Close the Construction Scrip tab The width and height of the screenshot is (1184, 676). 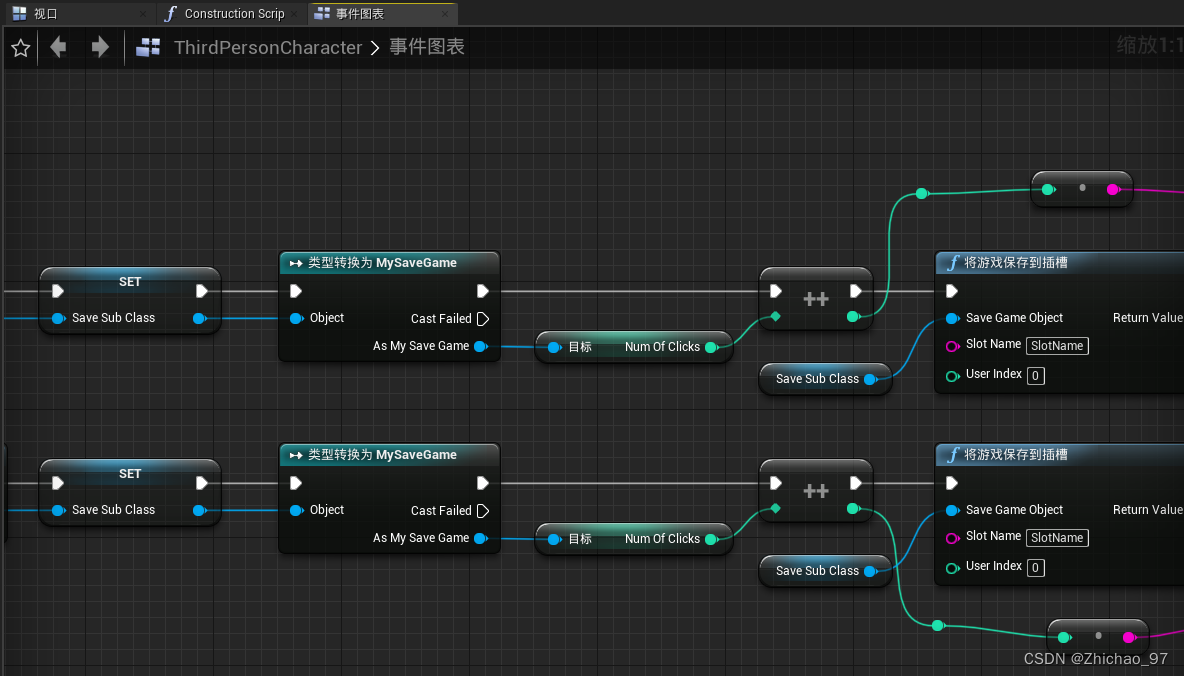coord(294,14)
